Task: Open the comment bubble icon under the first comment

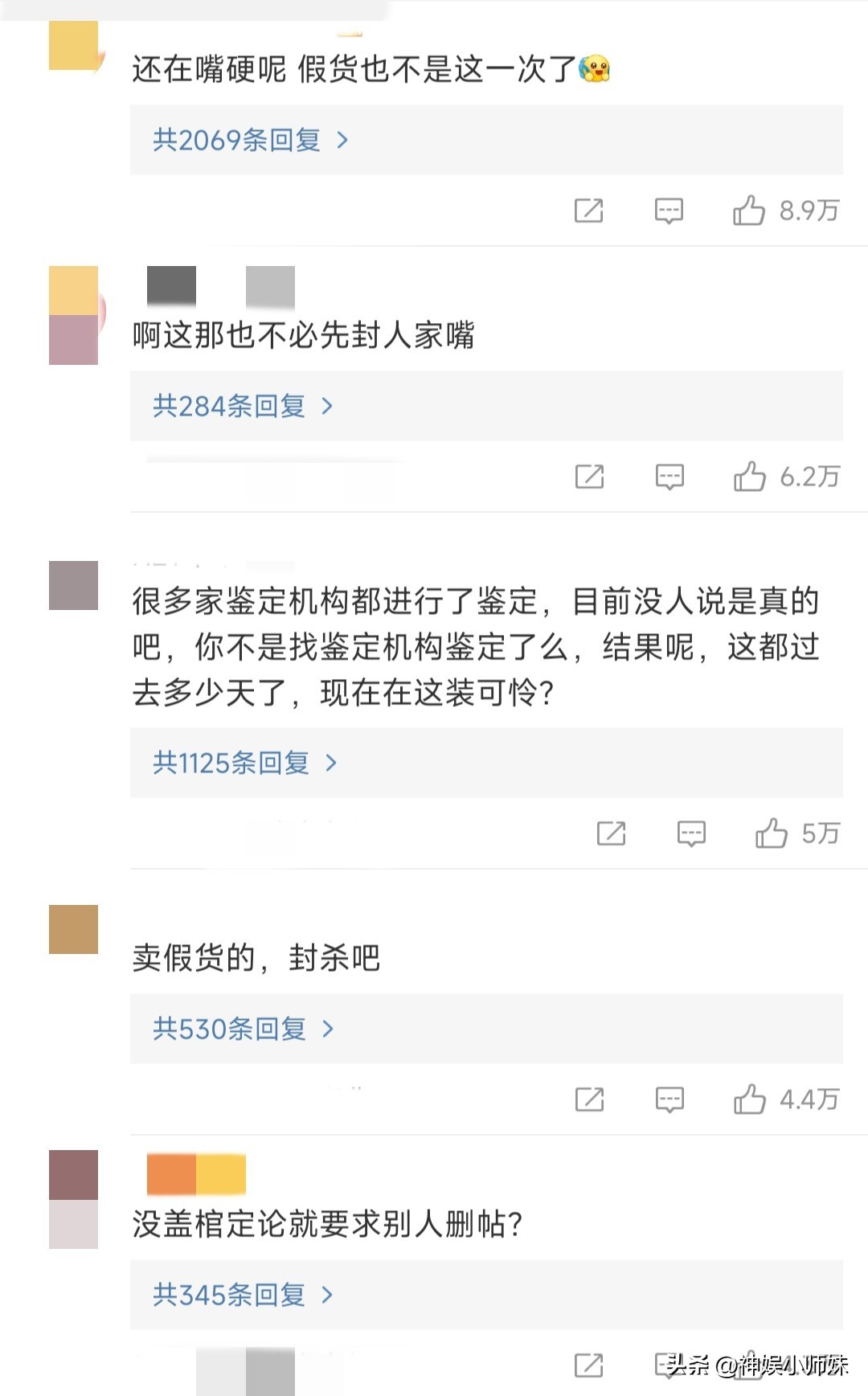Action: click(x=669, y=211)
